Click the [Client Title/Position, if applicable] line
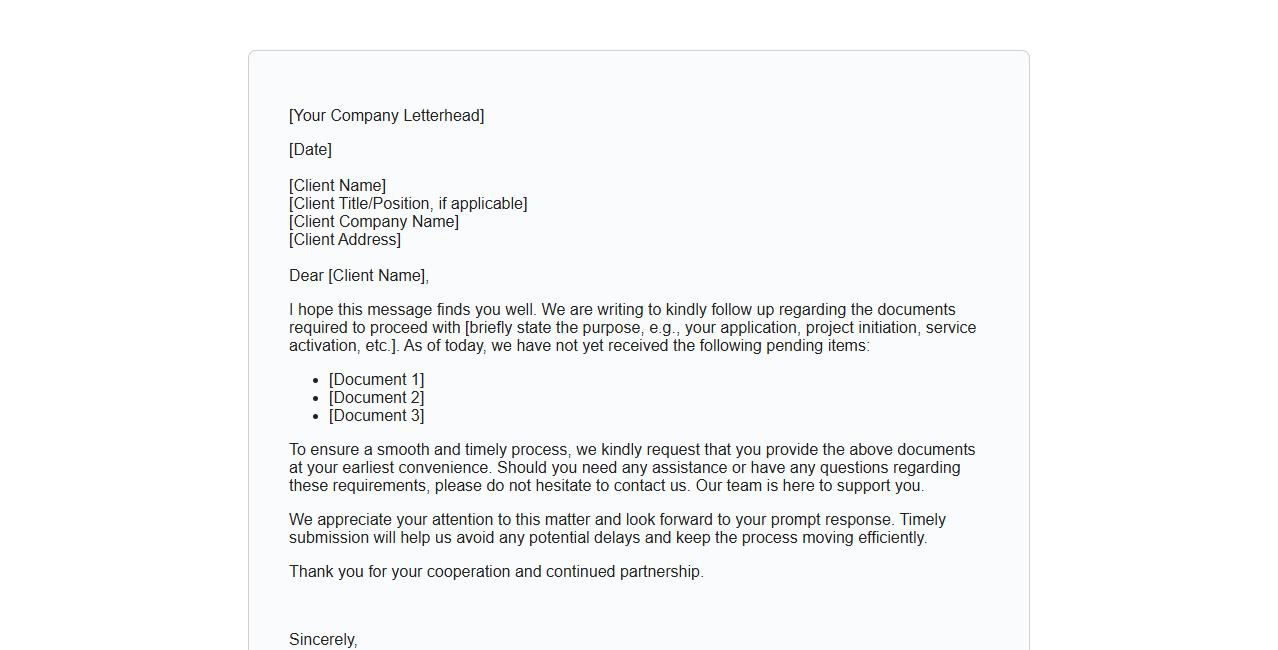The height and width of the screenshot is (650, 1278). (x=408, y=204)
